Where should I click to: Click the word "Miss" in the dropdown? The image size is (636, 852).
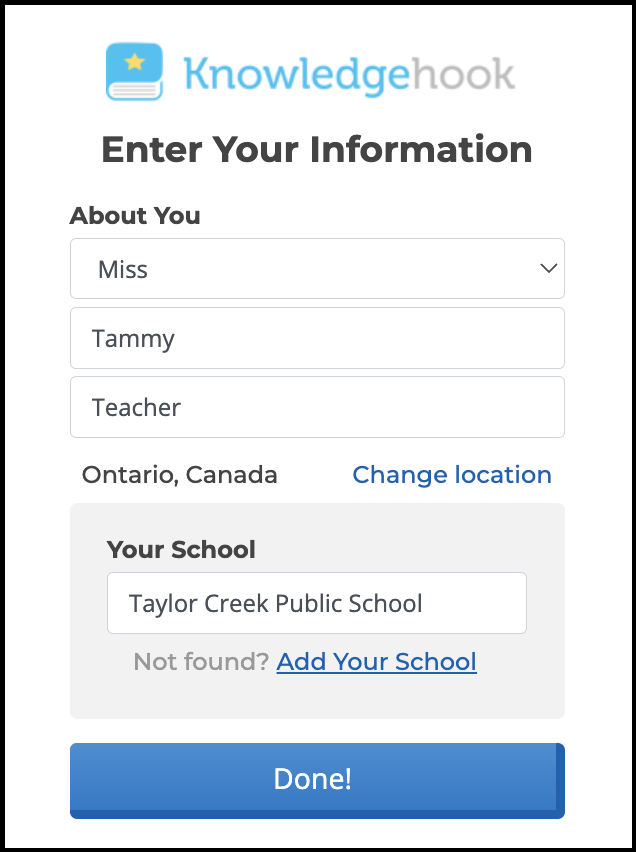[x=123, y=269]
